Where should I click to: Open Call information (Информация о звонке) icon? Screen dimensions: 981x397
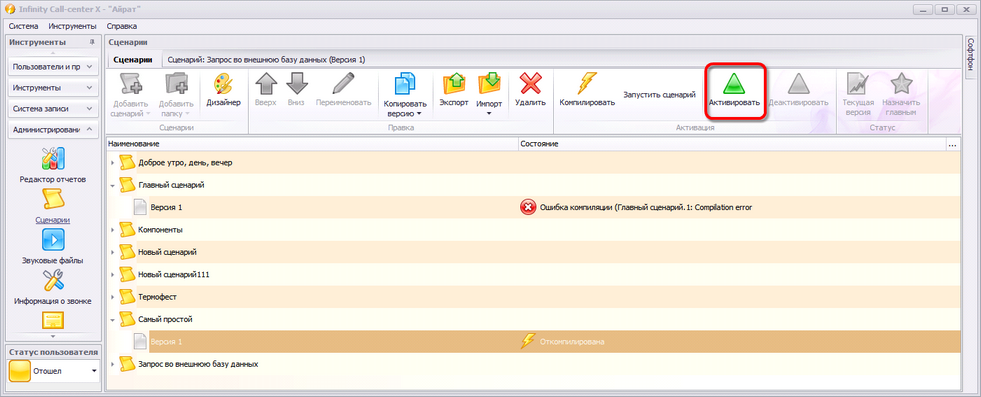[53, 280]
